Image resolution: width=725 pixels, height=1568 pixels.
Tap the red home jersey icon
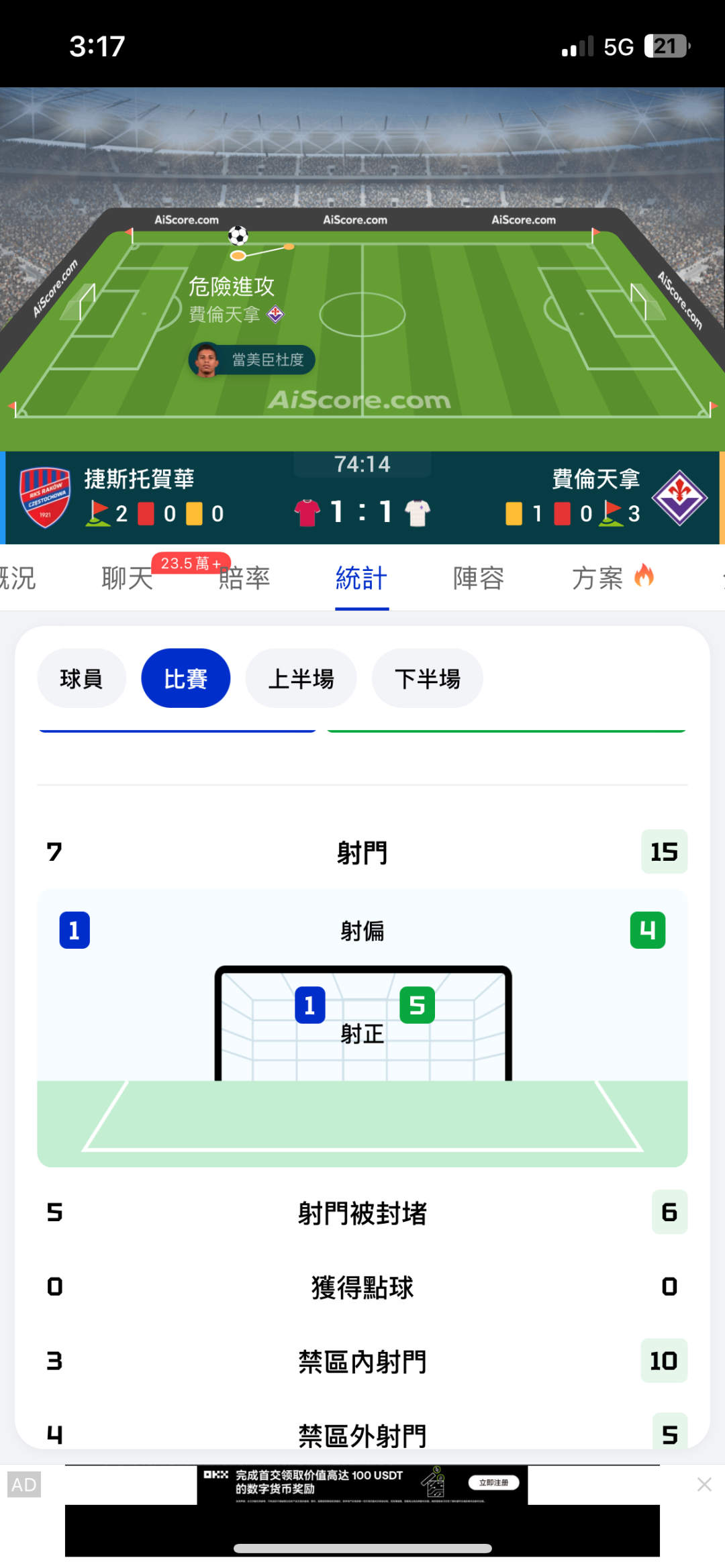coord(307,513)
